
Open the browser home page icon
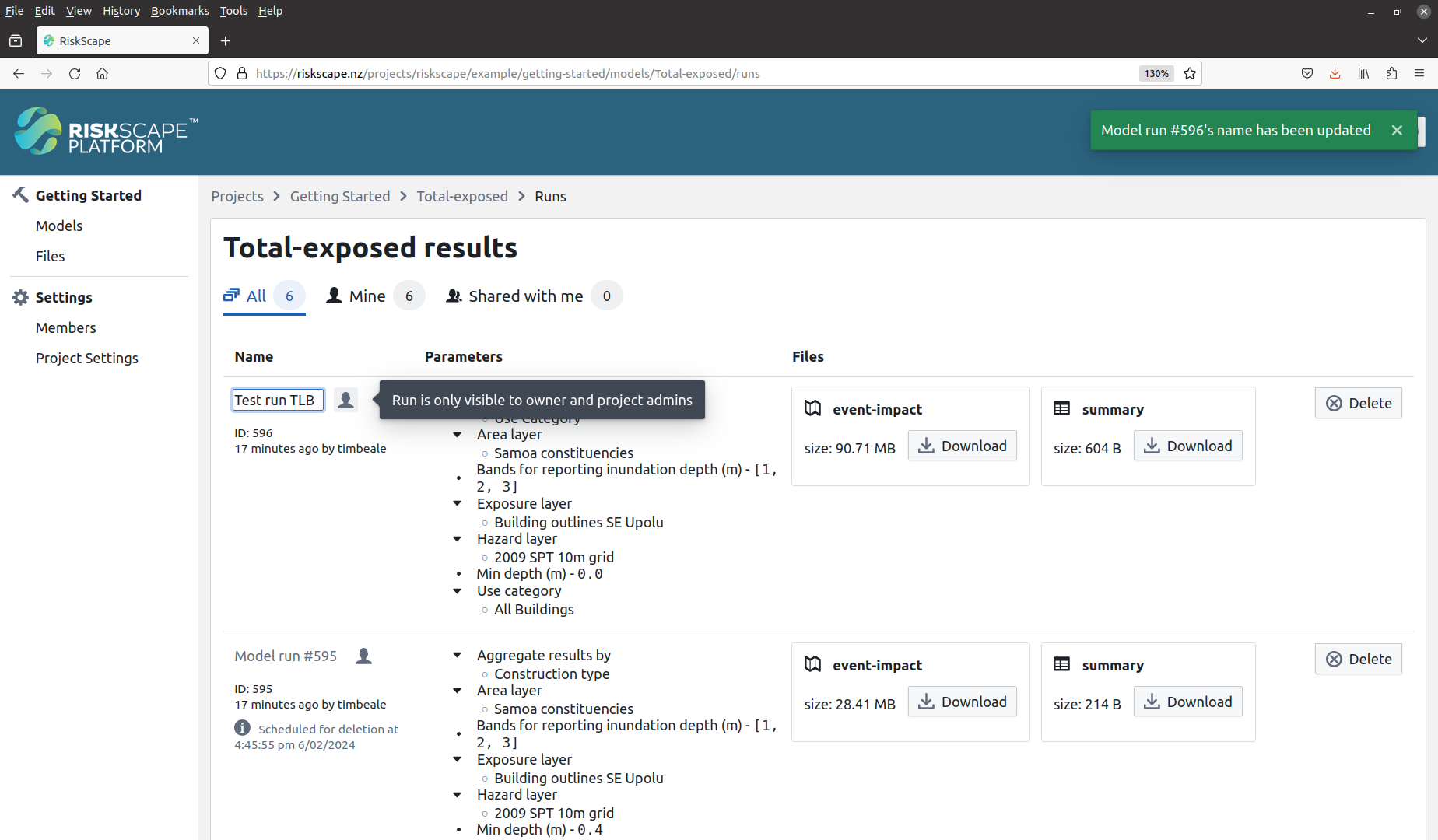[x=103, y=73]
